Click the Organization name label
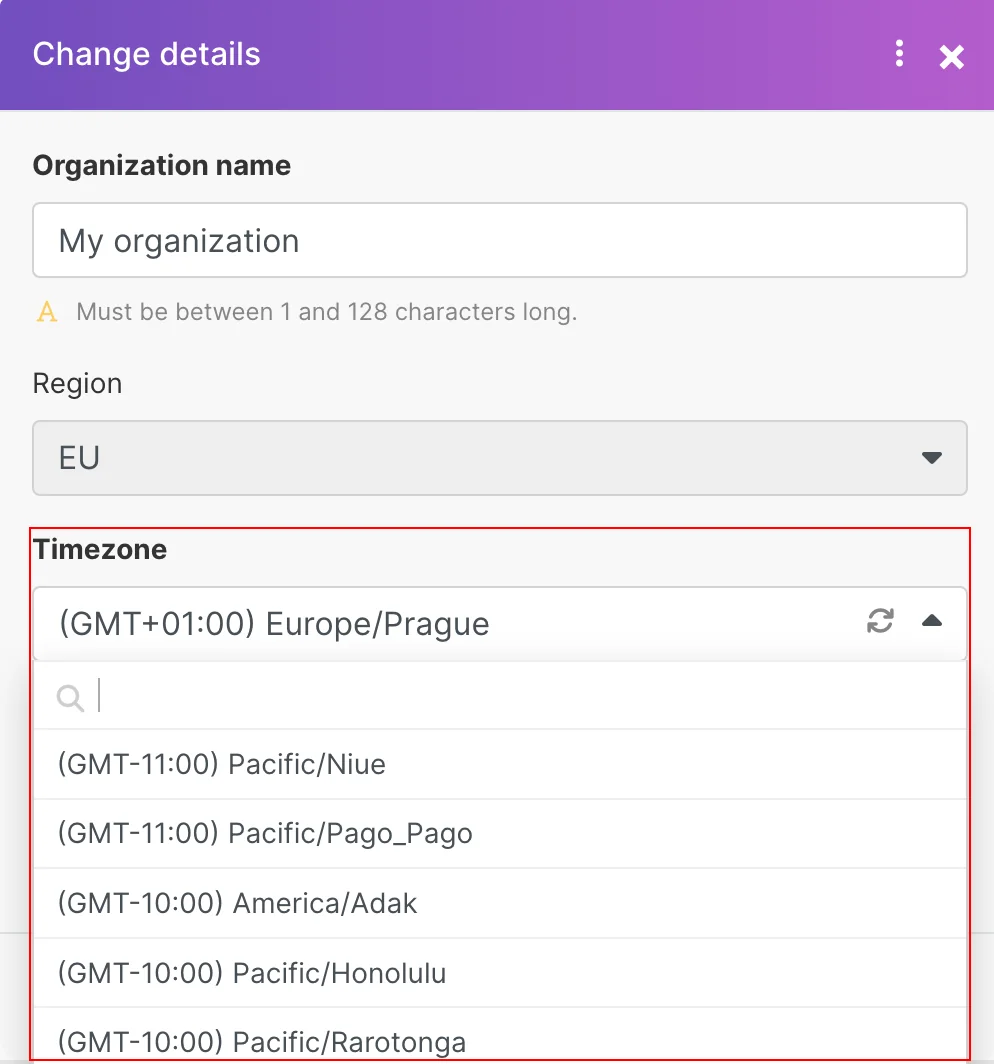The image size is (994, 1064). point(161,166)
